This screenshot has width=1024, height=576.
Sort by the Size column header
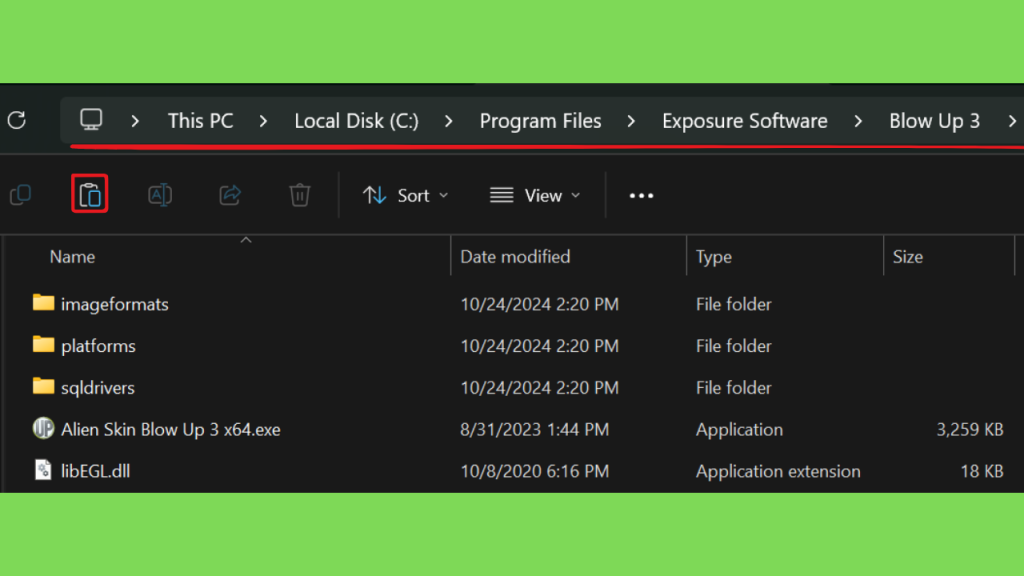click(x=908, y=257)
